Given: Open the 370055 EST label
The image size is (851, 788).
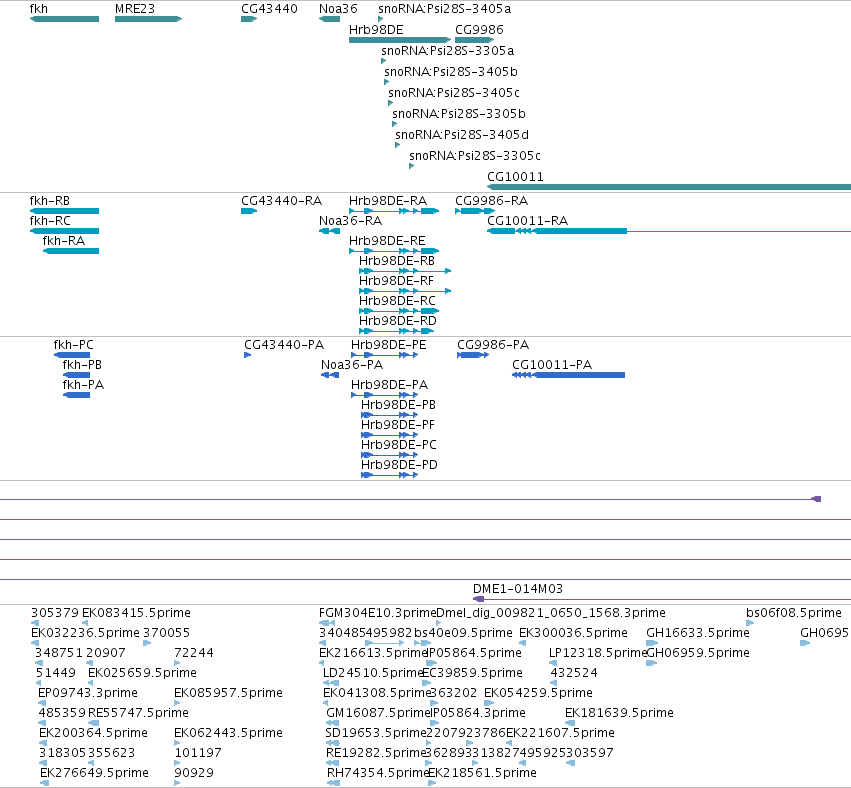Looking at the screenshot, I should click(x=166, y=633).
